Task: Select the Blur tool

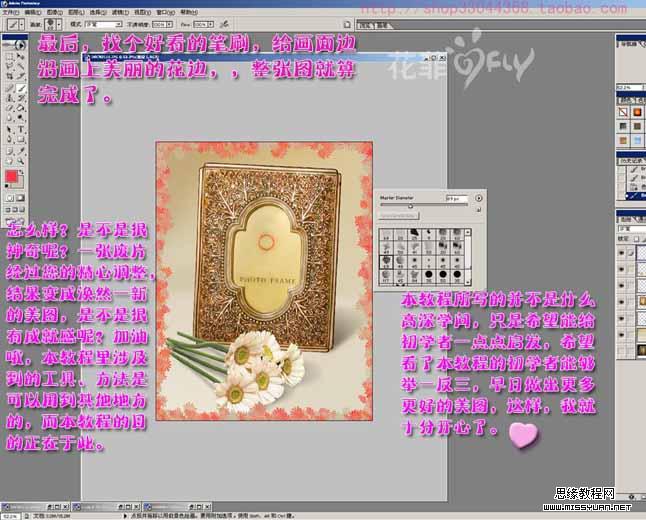Action: pos(10,118)
